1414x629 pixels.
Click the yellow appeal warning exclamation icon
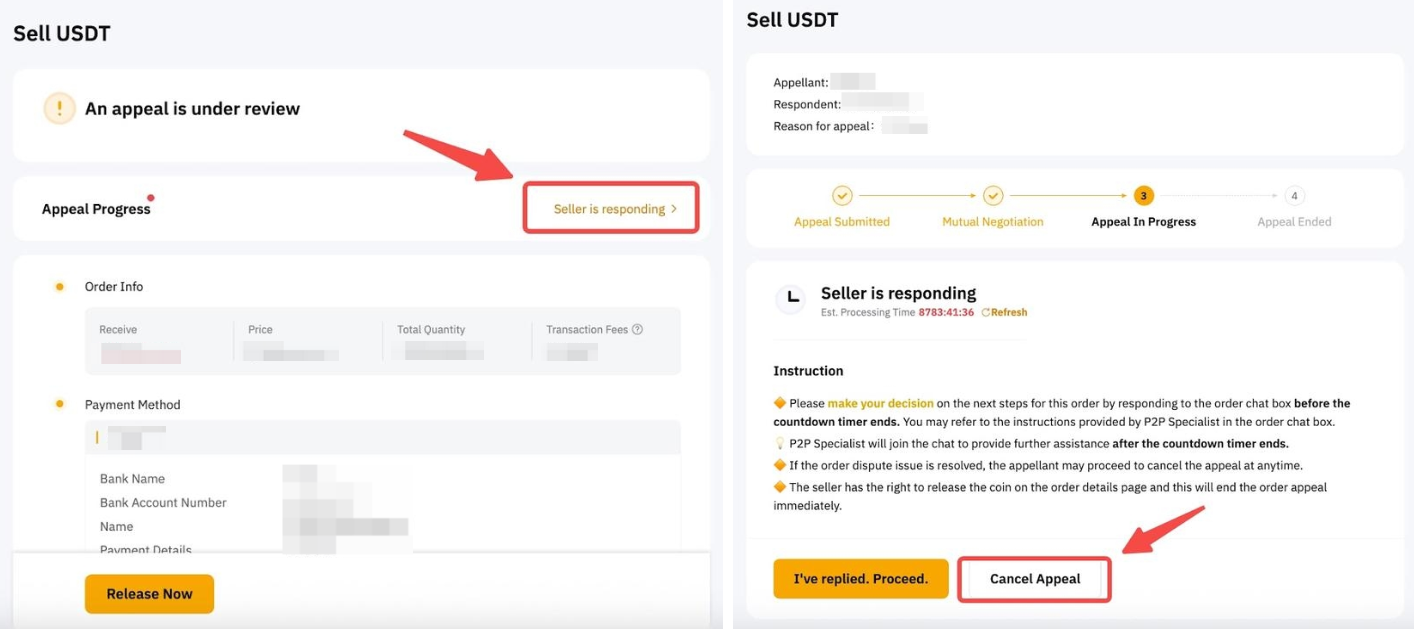[x=60, y=108]
